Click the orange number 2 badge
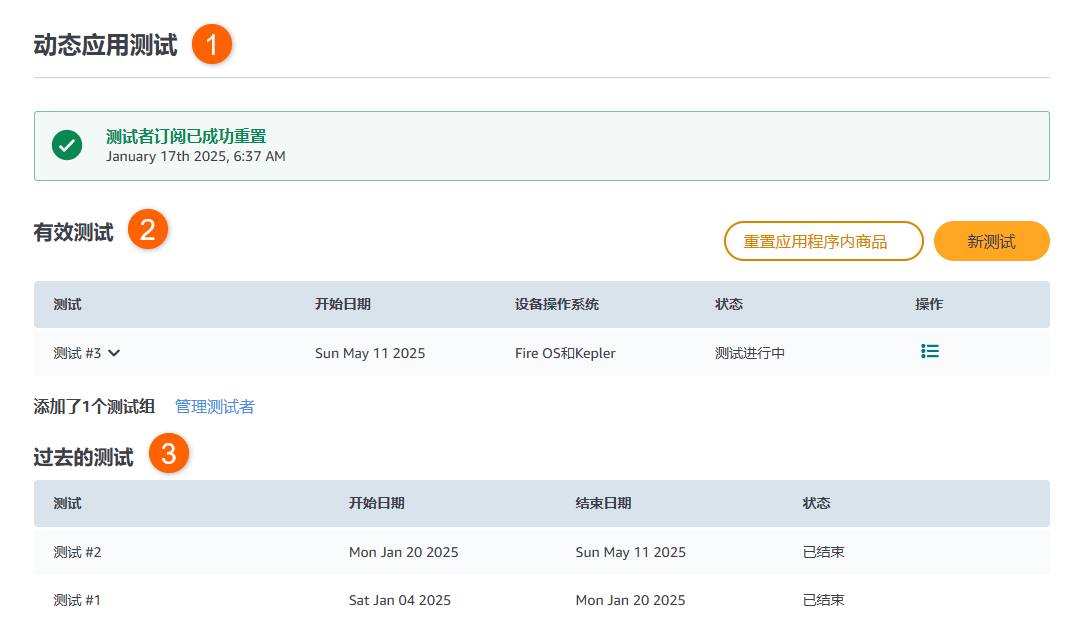This screenshot has height=638, width=1085. click(x=148, y=231)
